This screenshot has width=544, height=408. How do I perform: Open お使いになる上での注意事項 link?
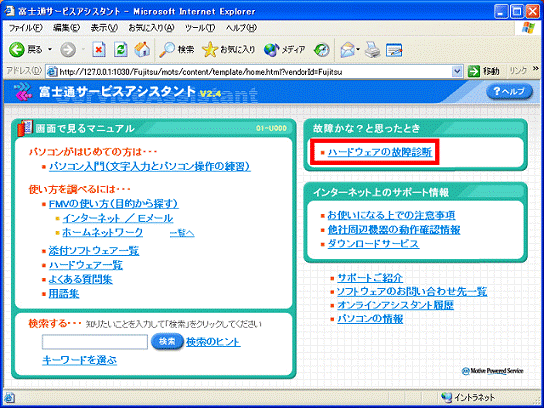point(391,215)
